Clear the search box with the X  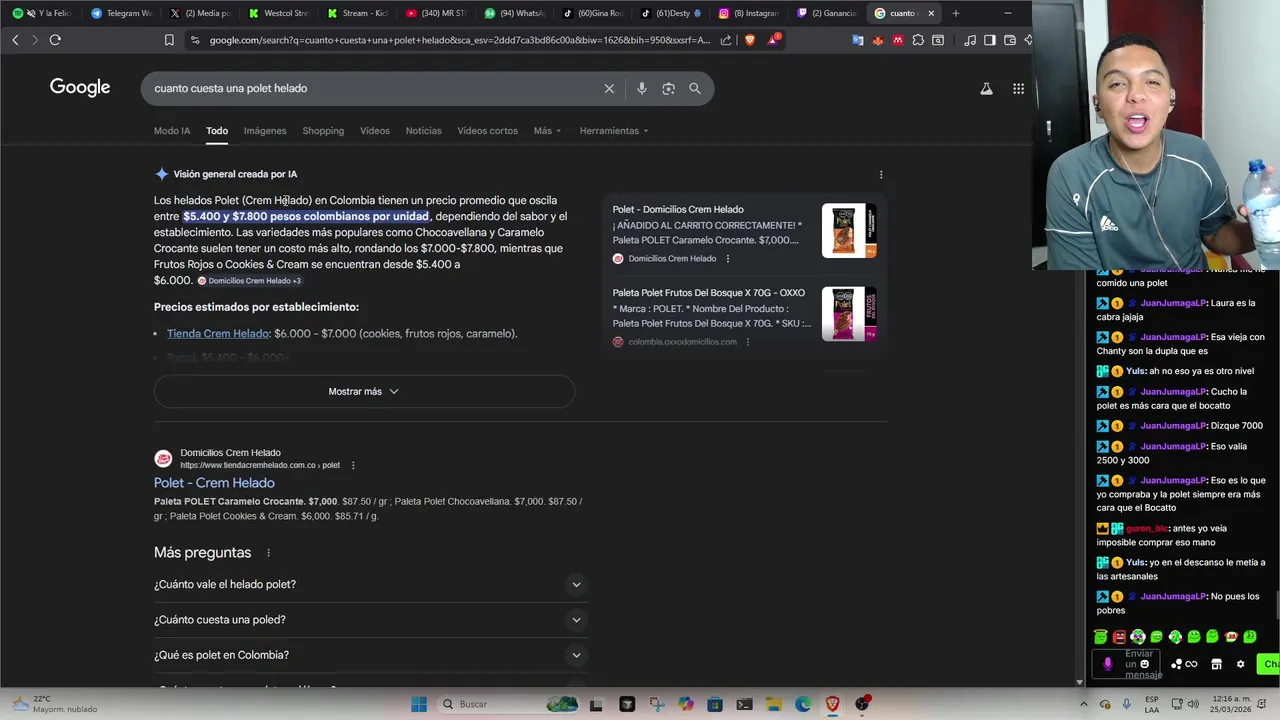click(609, 88)
